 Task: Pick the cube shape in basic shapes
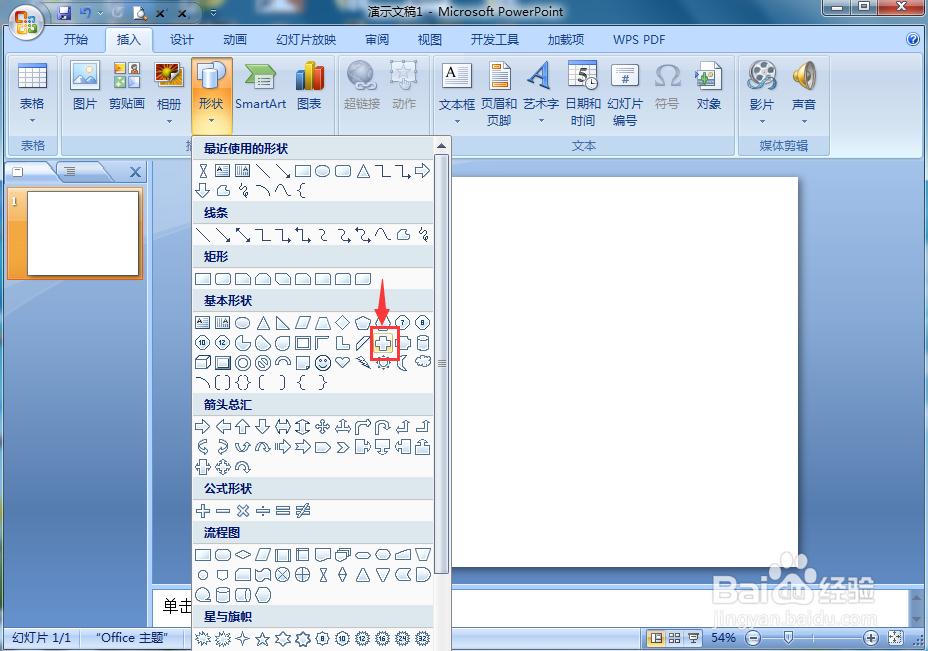click(202, 363)
